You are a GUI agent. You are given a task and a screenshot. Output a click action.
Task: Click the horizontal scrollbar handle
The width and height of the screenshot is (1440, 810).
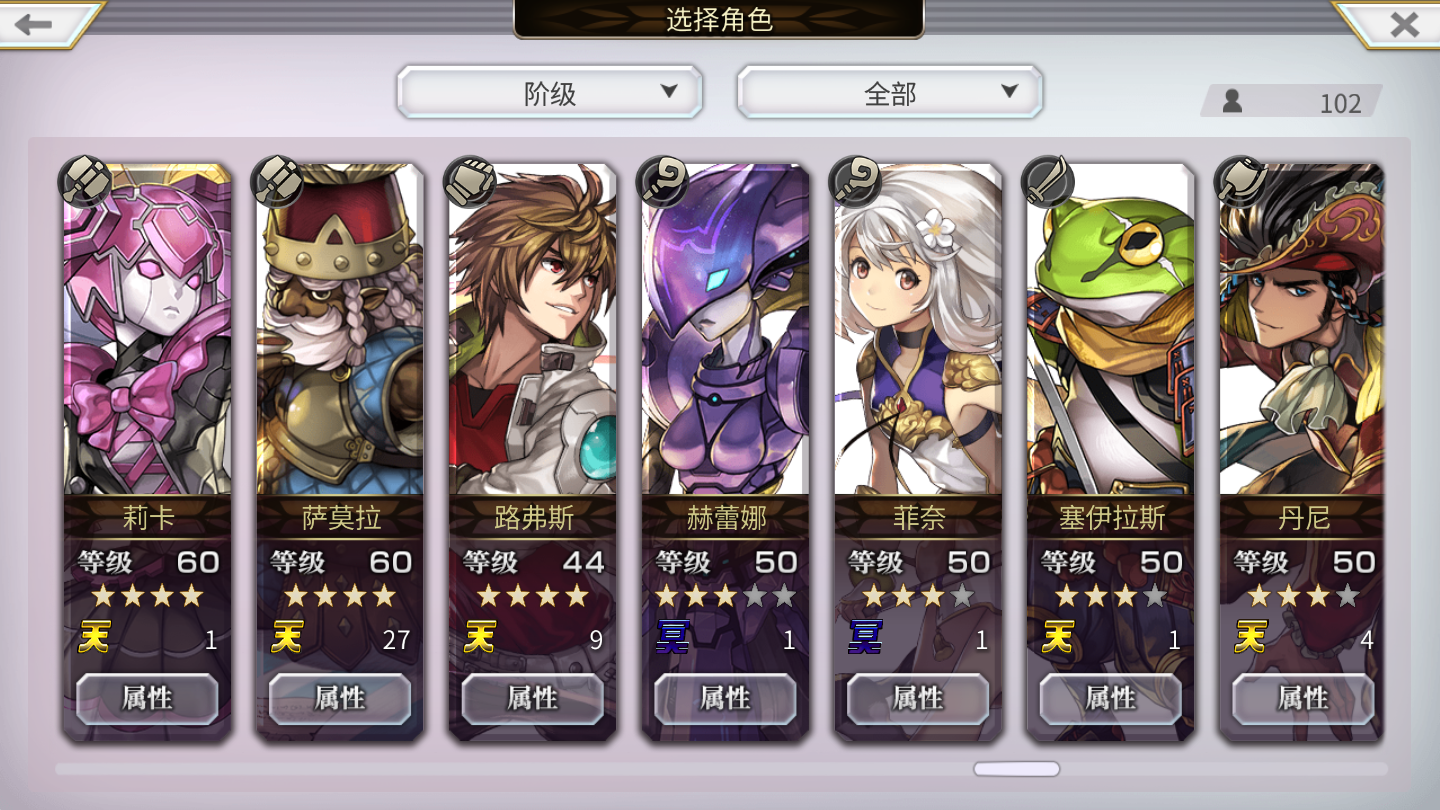(x=1017, y=769)
